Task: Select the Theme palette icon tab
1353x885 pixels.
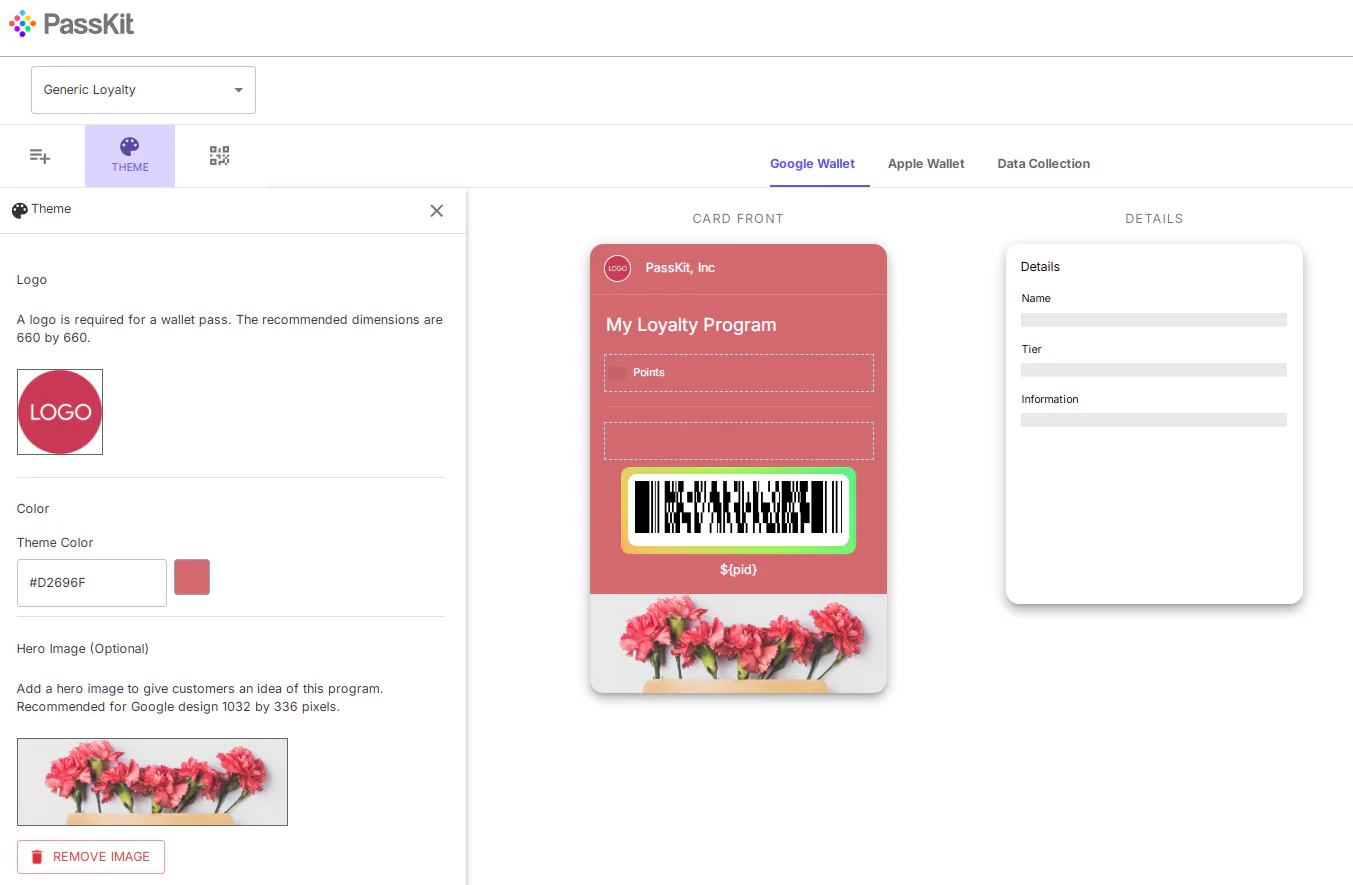Action: pyautogui.click(x=130, y=156)
